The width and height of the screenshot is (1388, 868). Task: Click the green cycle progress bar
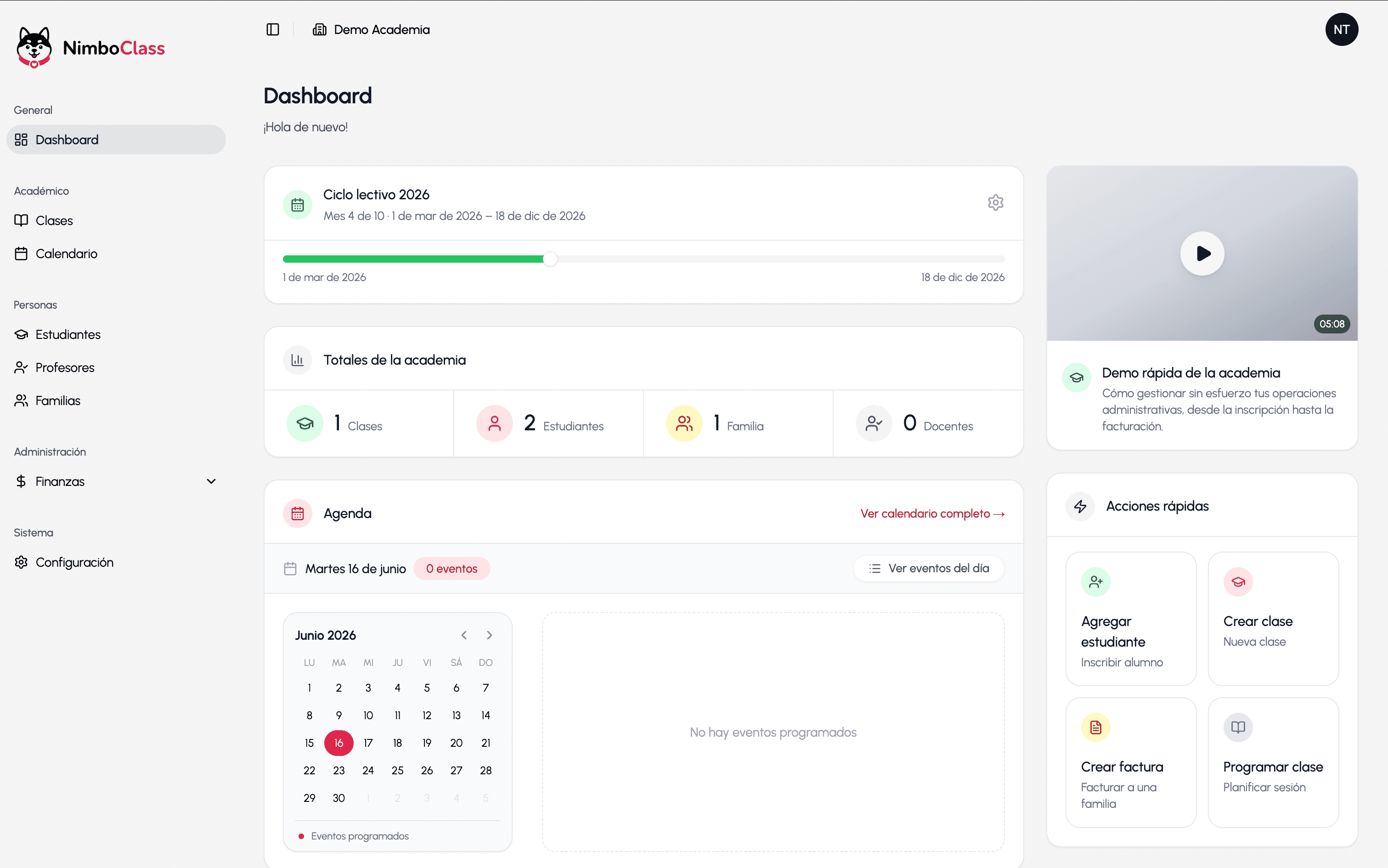413,259
